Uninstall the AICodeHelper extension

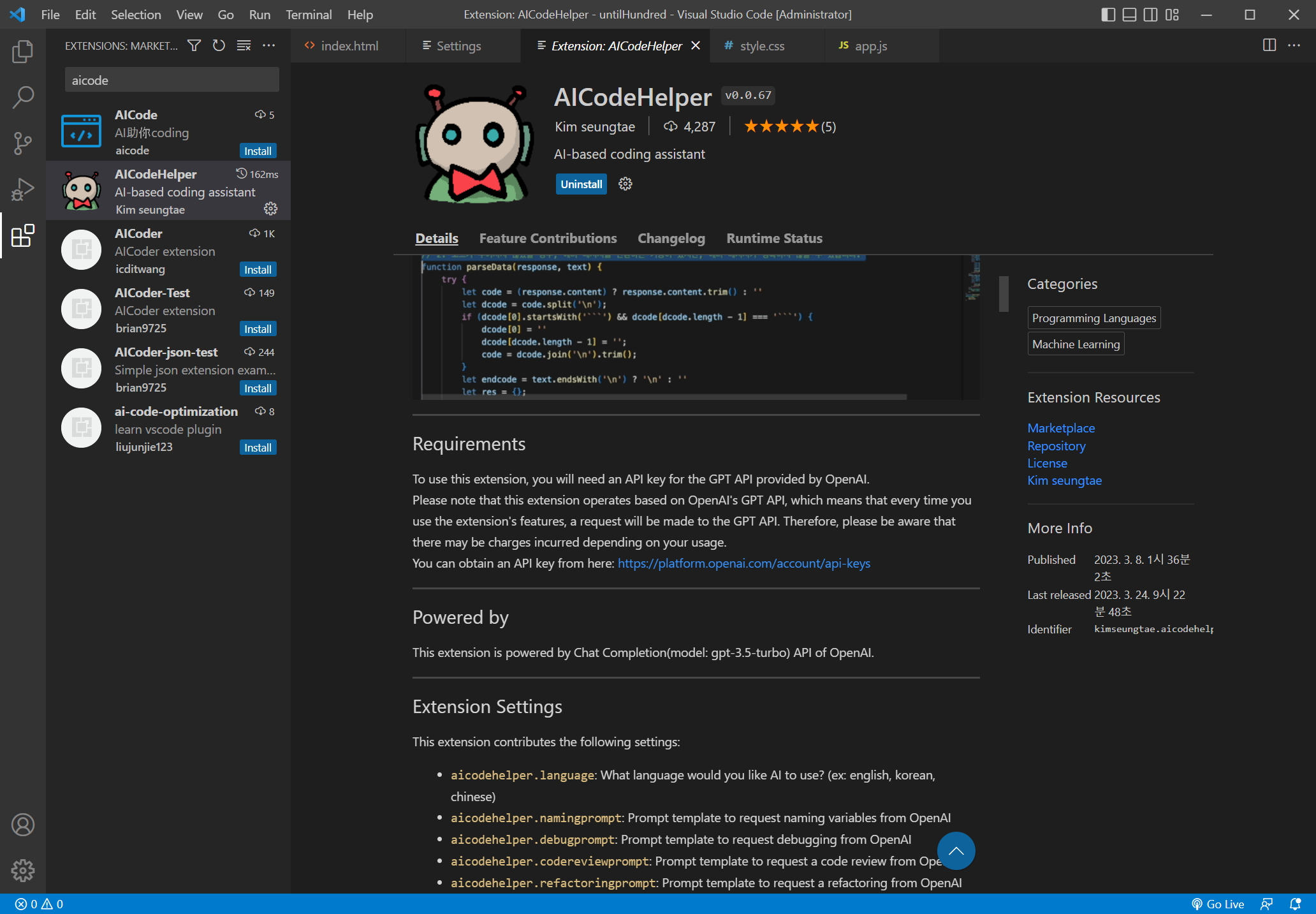click(581, 184)
